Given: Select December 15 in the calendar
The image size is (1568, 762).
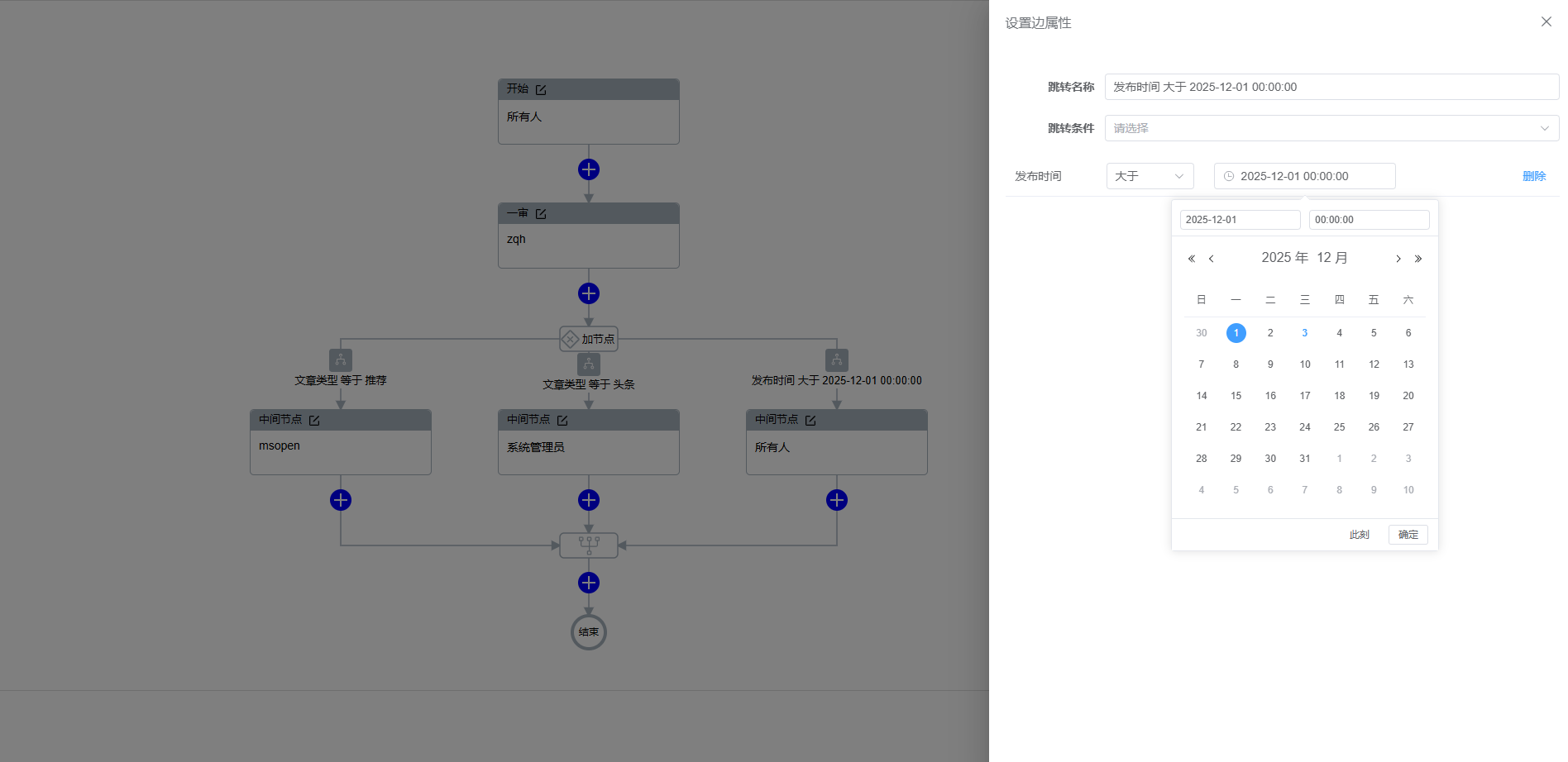Looking at the screenshot, I should click(x=1236, y=396).
